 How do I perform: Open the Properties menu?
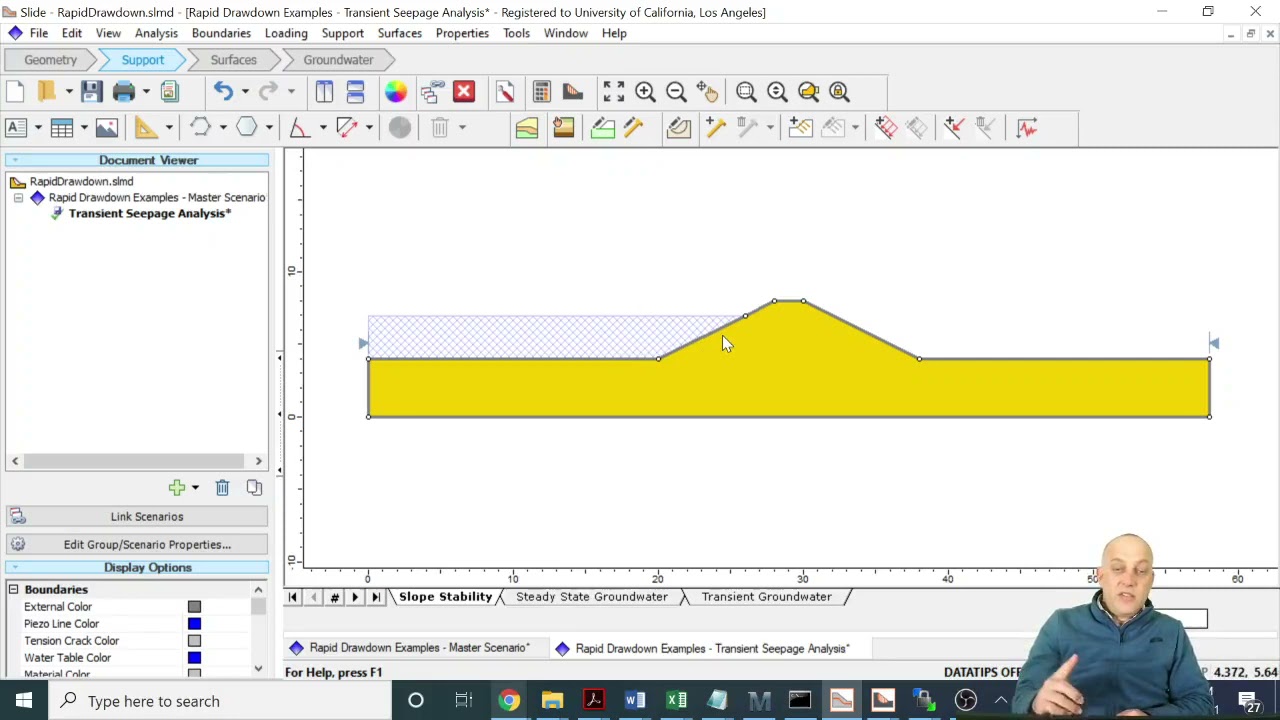tap(462, 33)
